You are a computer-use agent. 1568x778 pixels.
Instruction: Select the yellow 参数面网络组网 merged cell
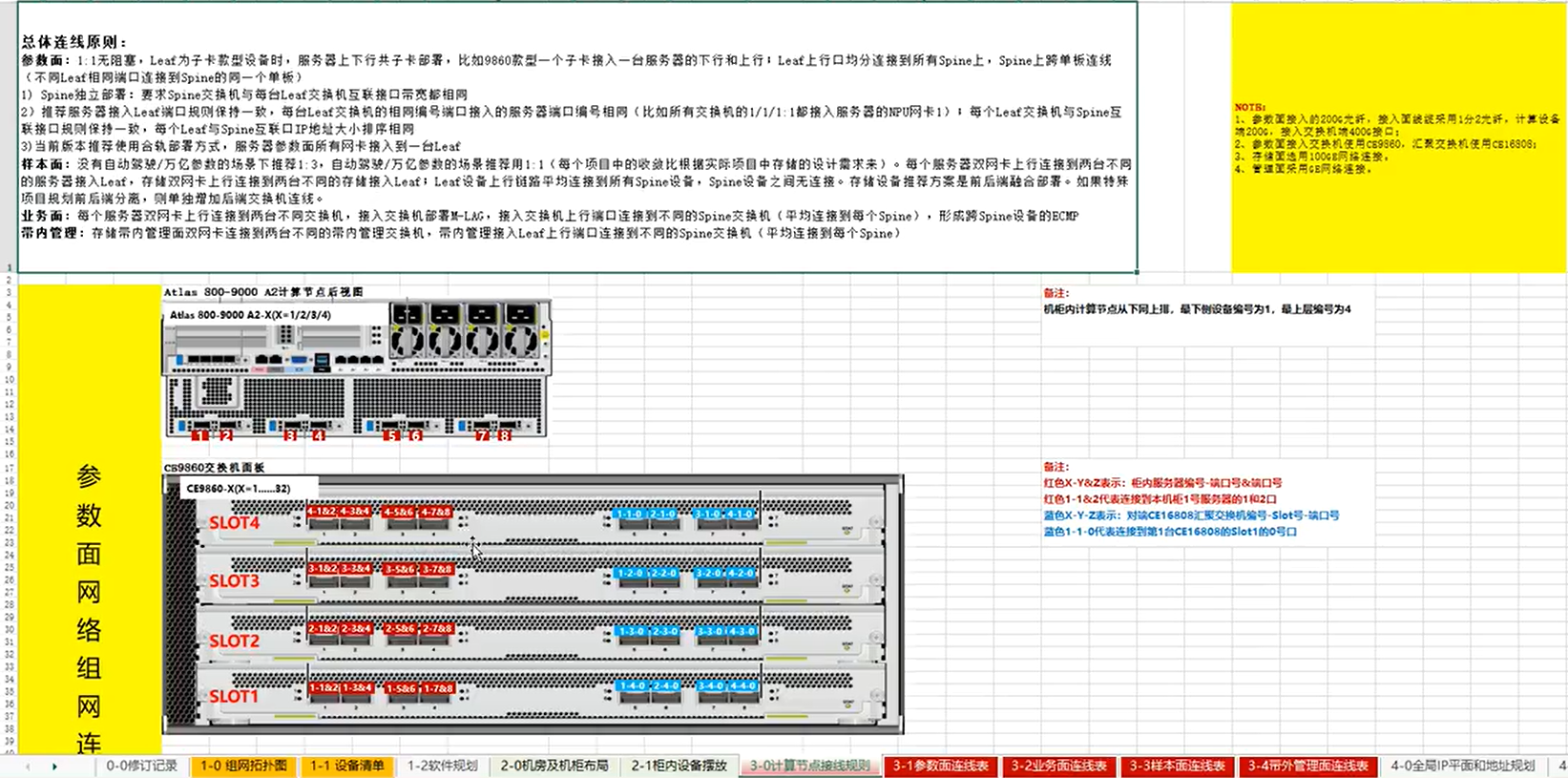(89, 518)
